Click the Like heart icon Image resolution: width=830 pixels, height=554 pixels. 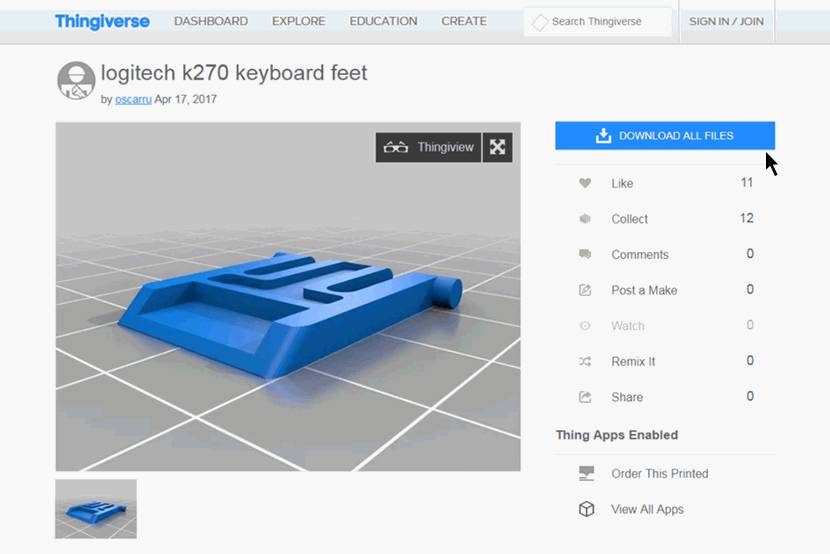[x=585, y=183]
